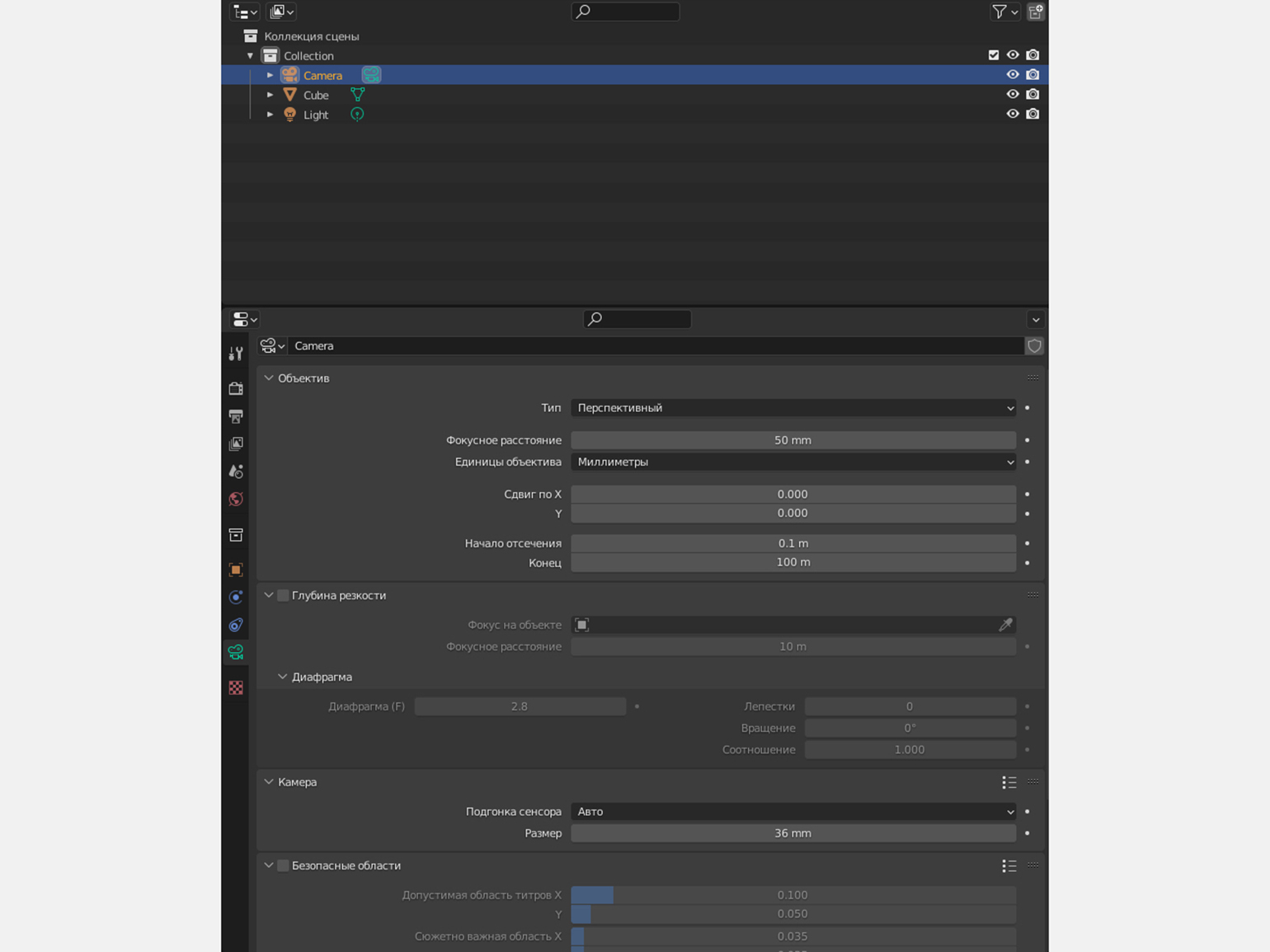The image size is (1270, 952).
Task: Open the Единицы объектива dropdown
Action: (x=793, y=462)
